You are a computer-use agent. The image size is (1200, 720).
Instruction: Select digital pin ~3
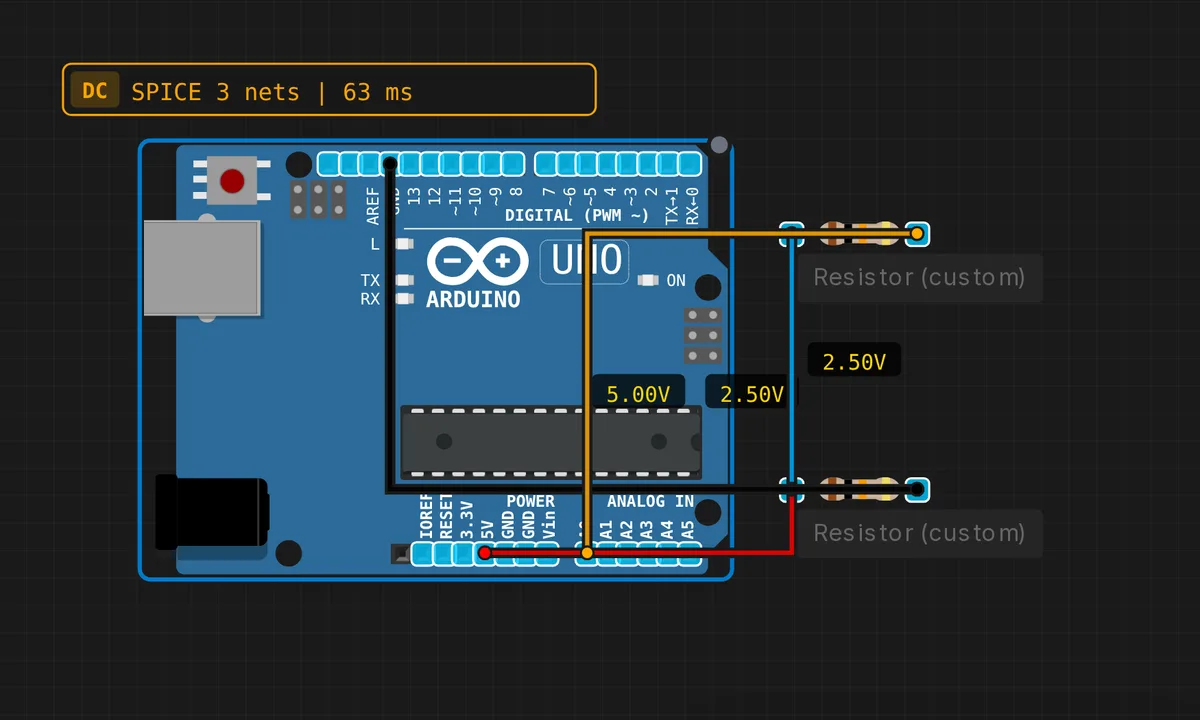628,164
